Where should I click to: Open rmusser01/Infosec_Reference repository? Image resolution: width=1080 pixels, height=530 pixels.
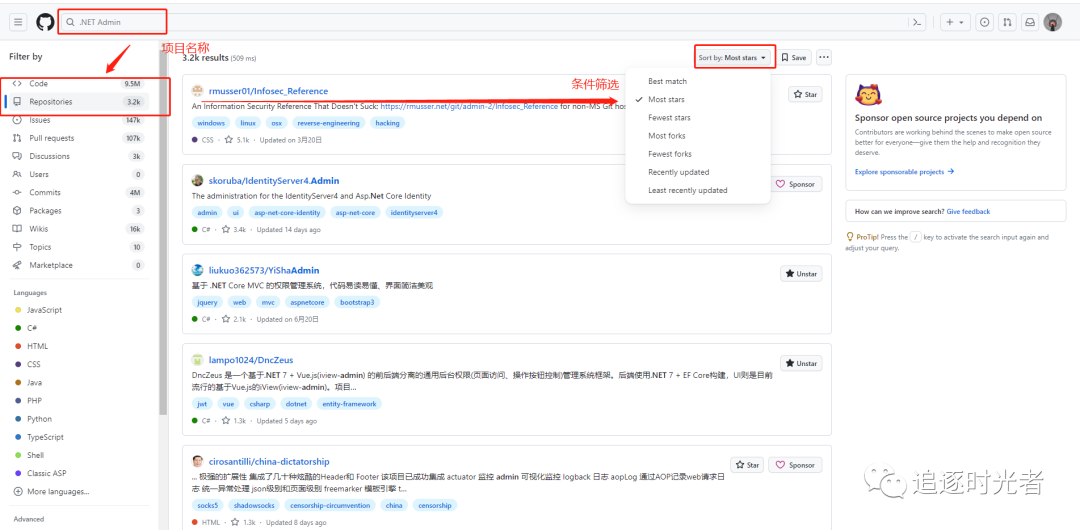pos(269,91)
